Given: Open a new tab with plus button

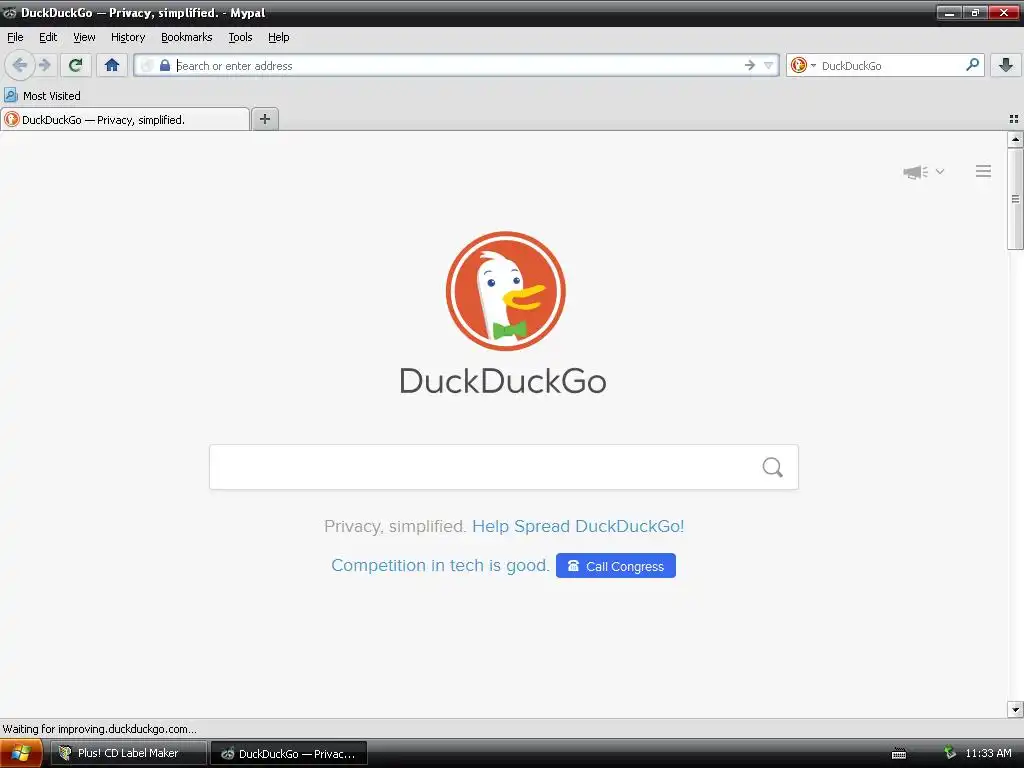Looking at the screenshot, I should click(264, 119).
